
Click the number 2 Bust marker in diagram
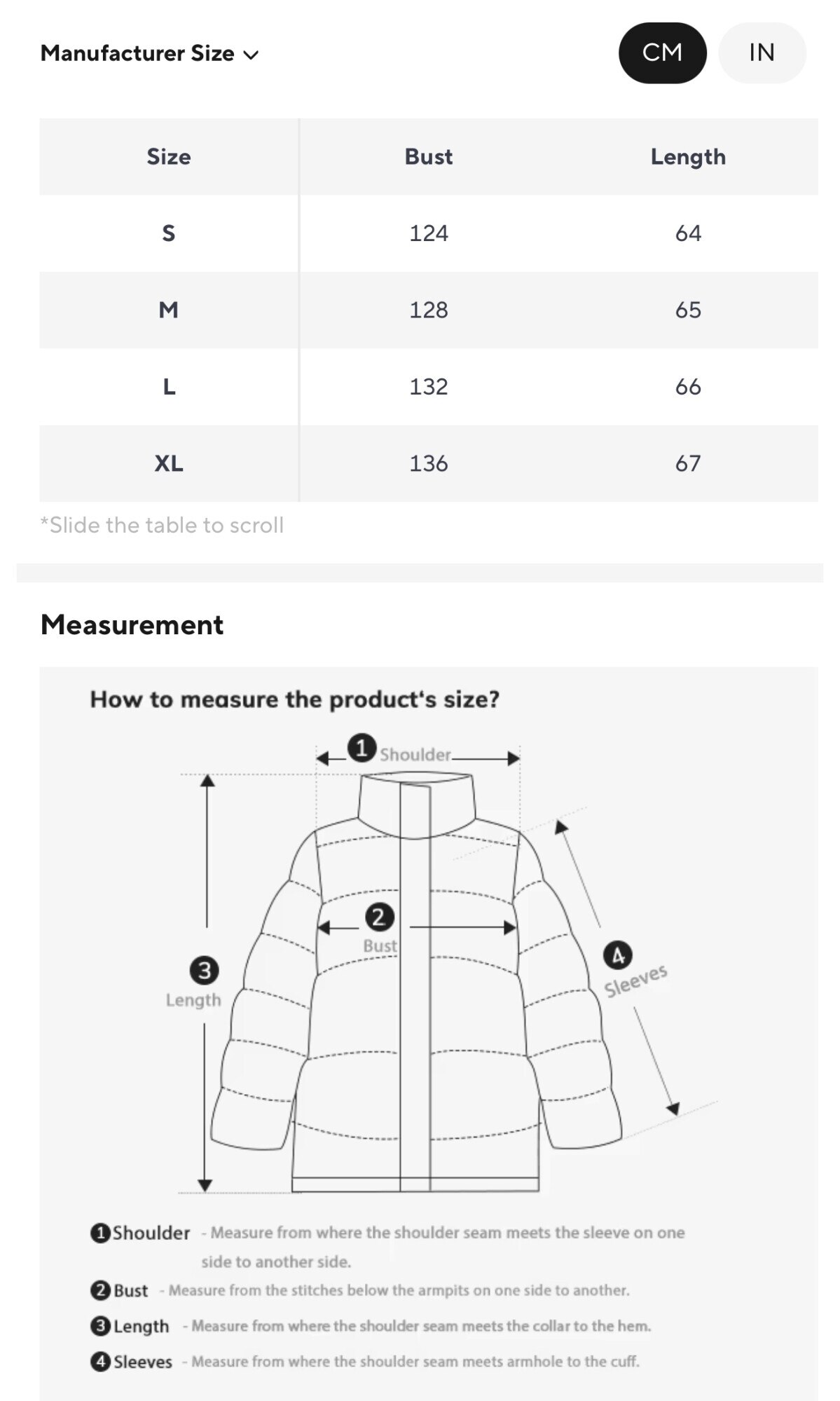pyautogui.click(x=379, y=917)
